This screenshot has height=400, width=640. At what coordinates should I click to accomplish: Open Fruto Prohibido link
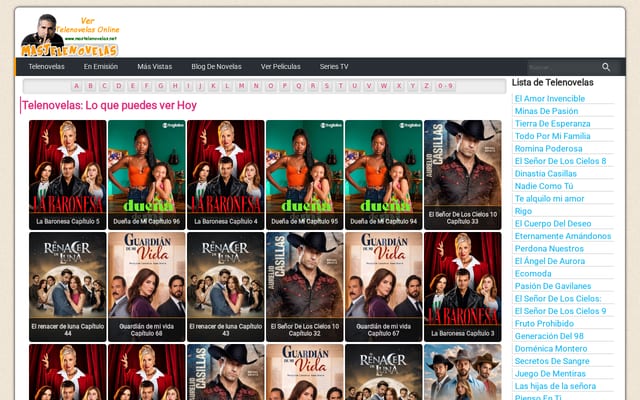(x=544, y=324)
